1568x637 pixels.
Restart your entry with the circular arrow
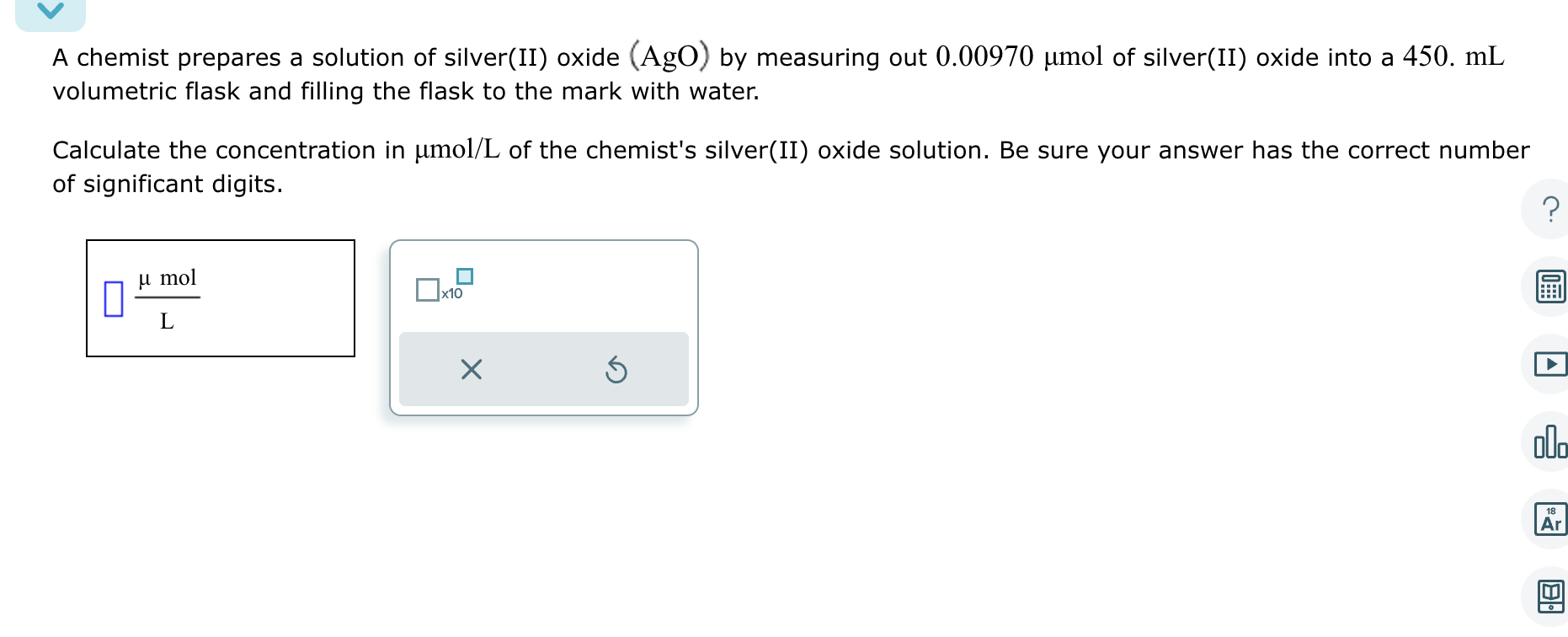click(x=616, y=369)
